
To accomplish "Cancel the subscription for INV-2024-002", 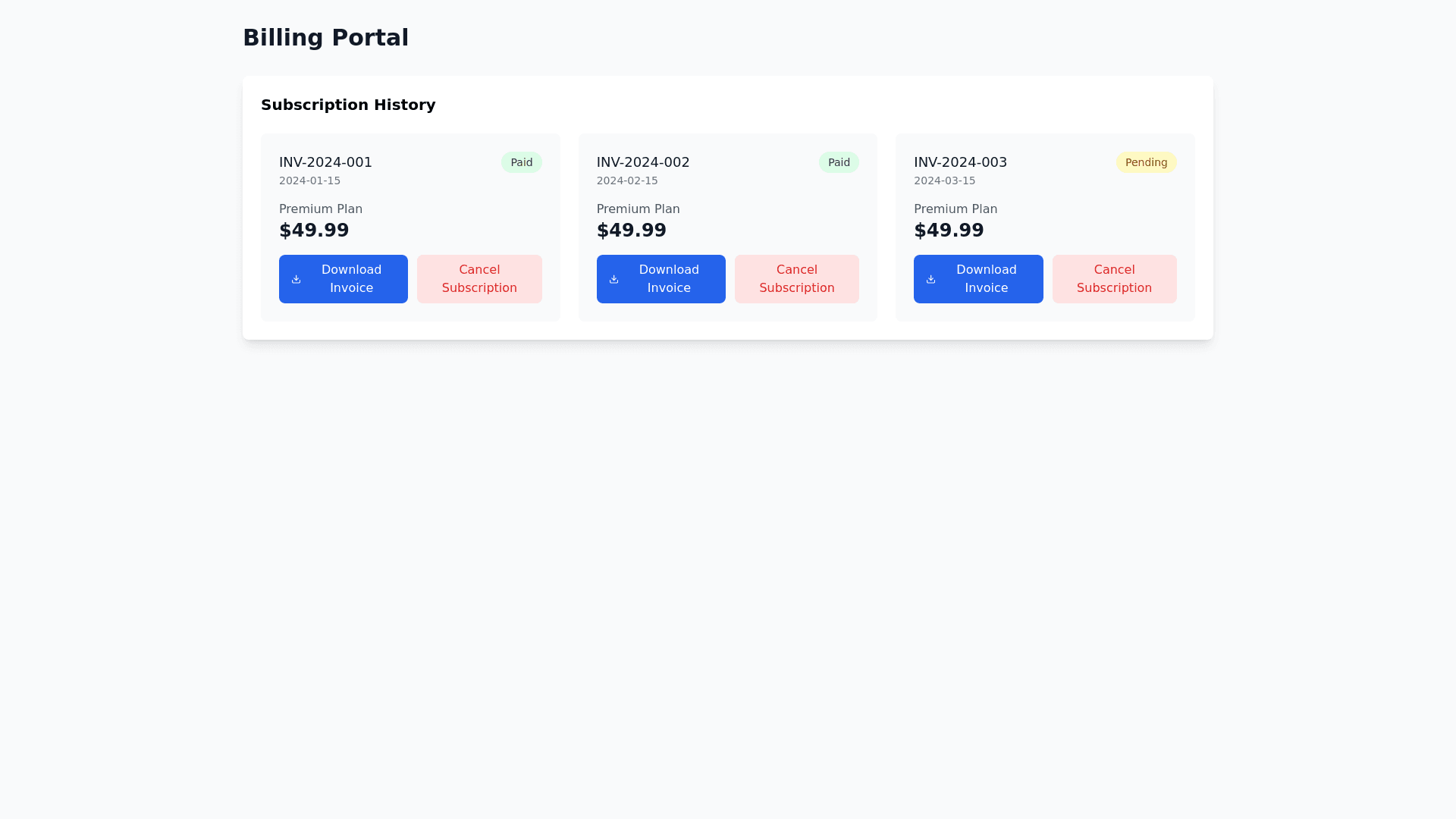I will (x=796, y=279).
